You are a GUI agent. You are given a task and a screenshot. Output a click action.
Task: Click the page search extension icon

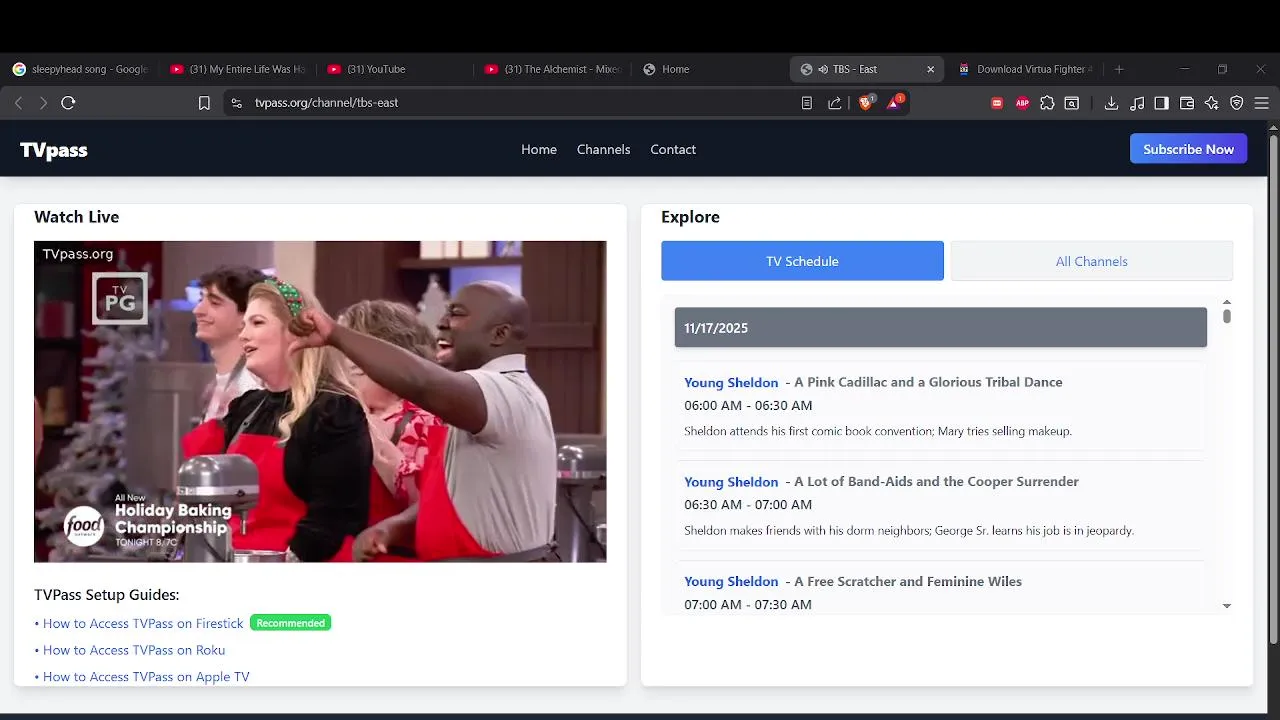[1072, 103]
